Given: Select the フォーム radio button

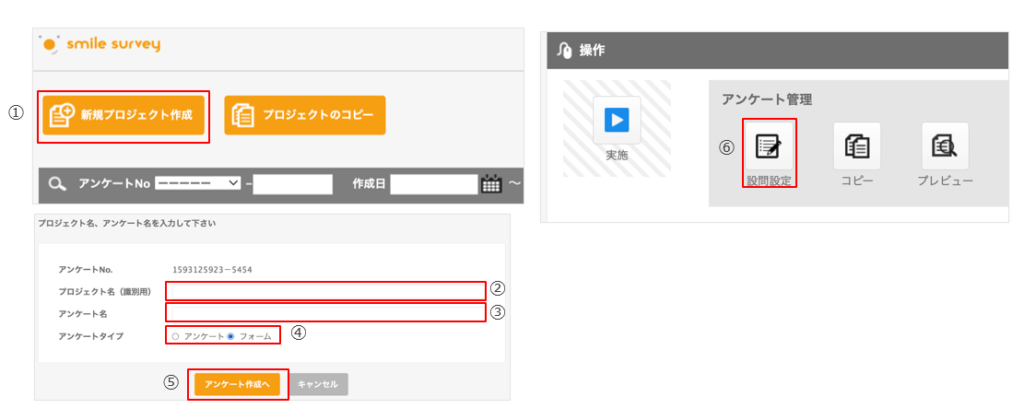Looking at the screenshot, I should pyautogui.click(x=231, y=336).
